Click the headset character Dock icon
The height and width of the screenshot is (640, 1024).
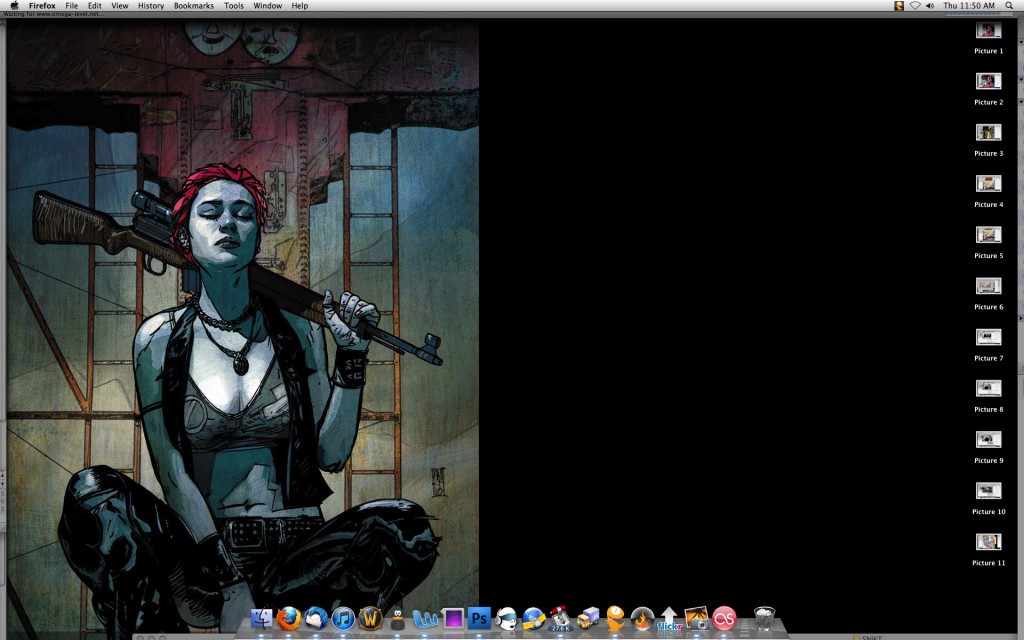(x=507, y=618)
